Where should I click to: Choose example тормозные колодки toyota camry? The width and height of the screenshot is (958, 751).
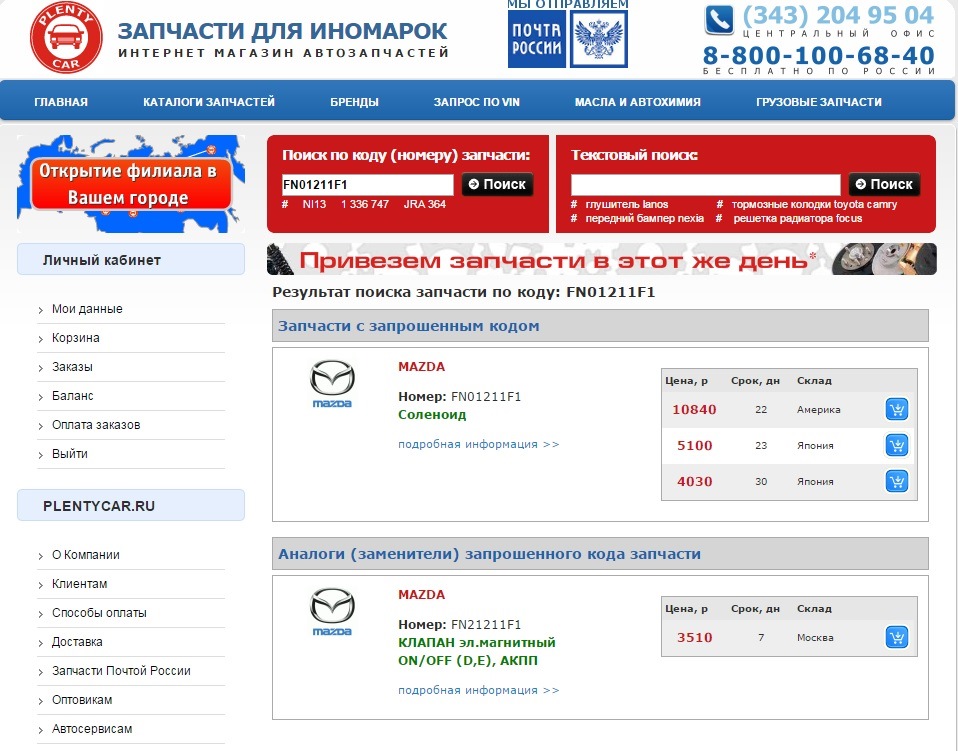[x=814, y=204]
